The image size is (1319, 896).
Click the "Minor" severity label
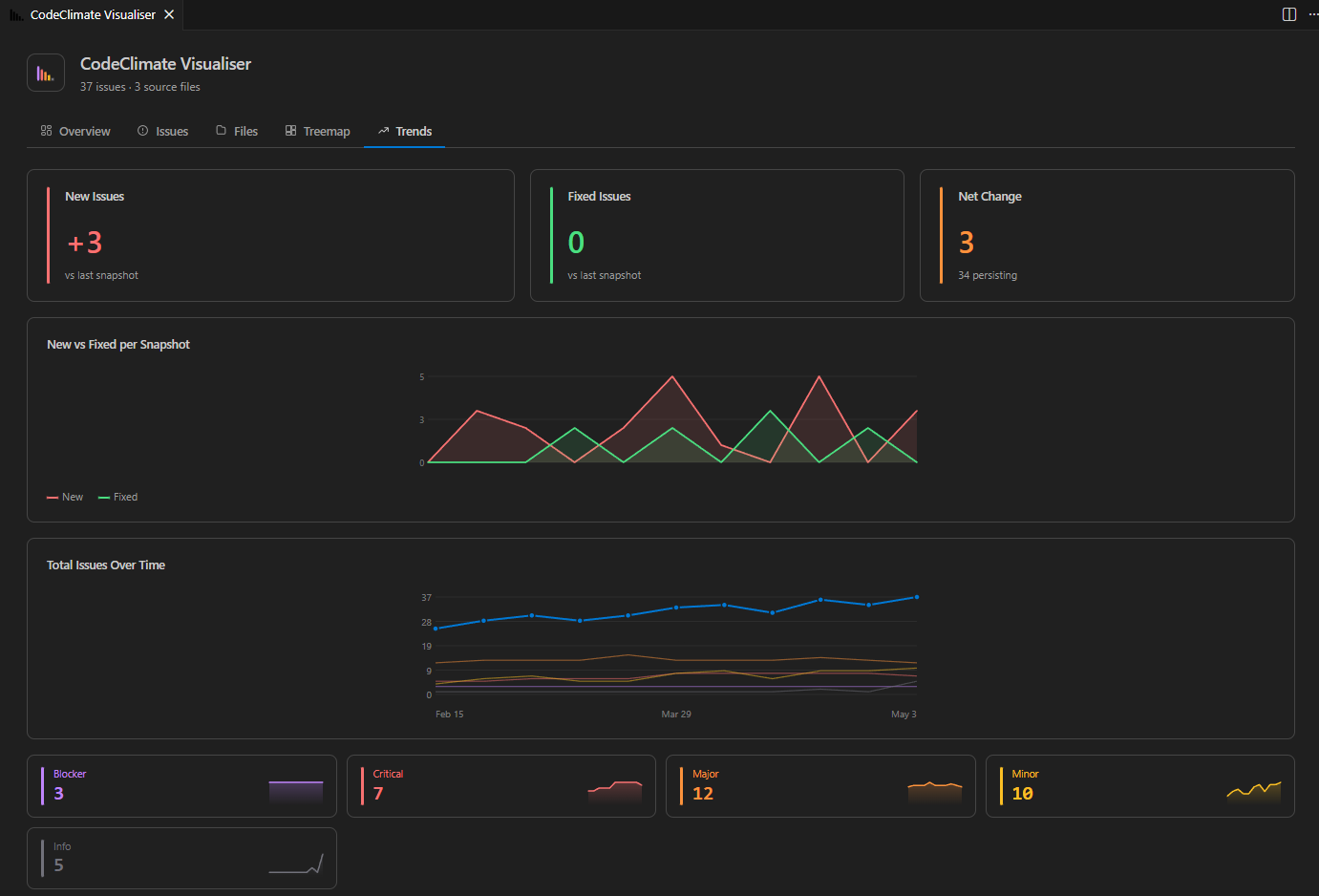[1025, 774]
